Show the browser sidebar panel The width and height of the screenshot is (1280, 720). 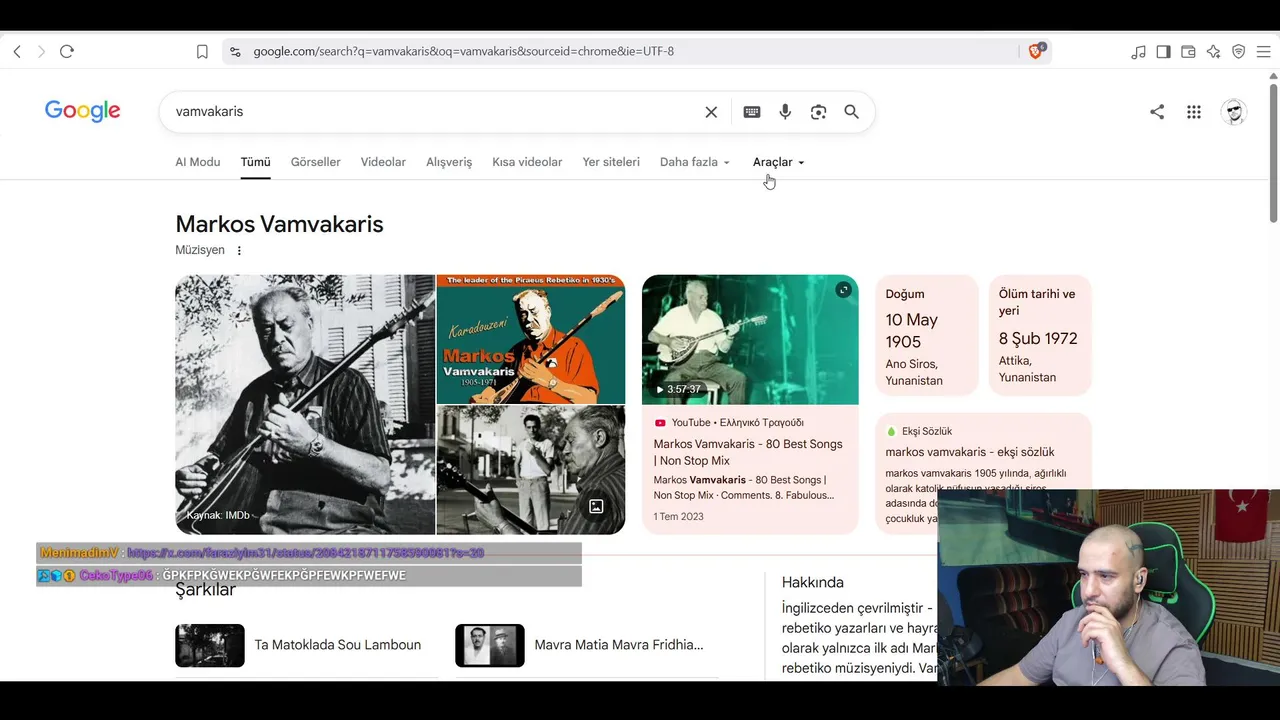[1163, 51]
